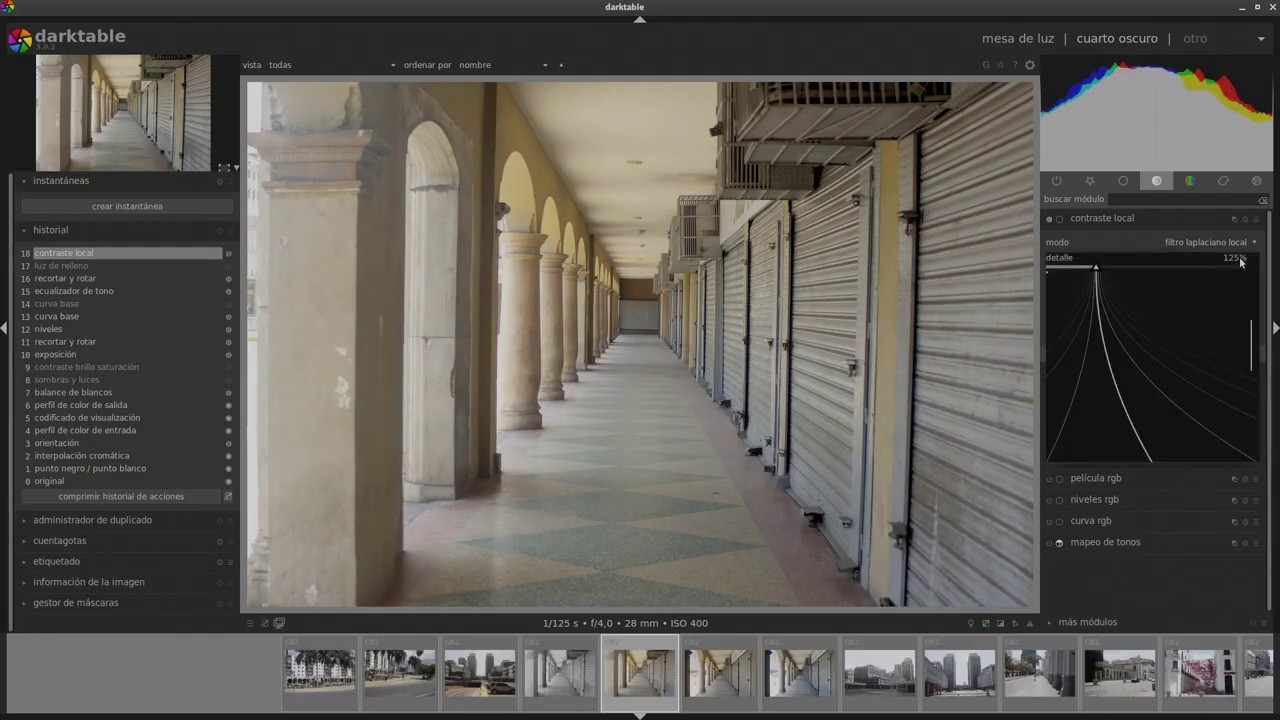Toggle overexposure indicator icon in bottom toolbar
1280x720 pixels.
[1000, 623]
